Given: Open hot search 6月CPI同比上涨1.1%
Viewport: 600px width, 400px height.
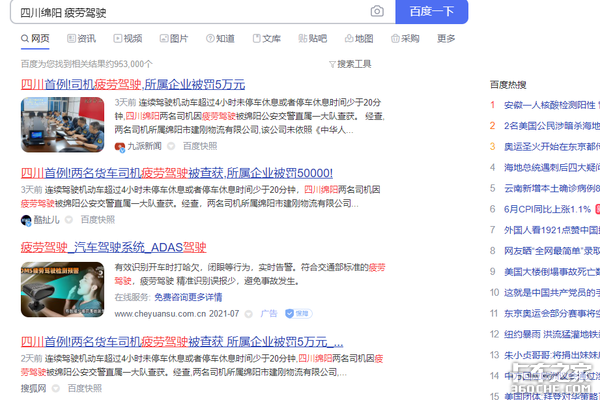Looking at the screenshot, I should 548,209.
